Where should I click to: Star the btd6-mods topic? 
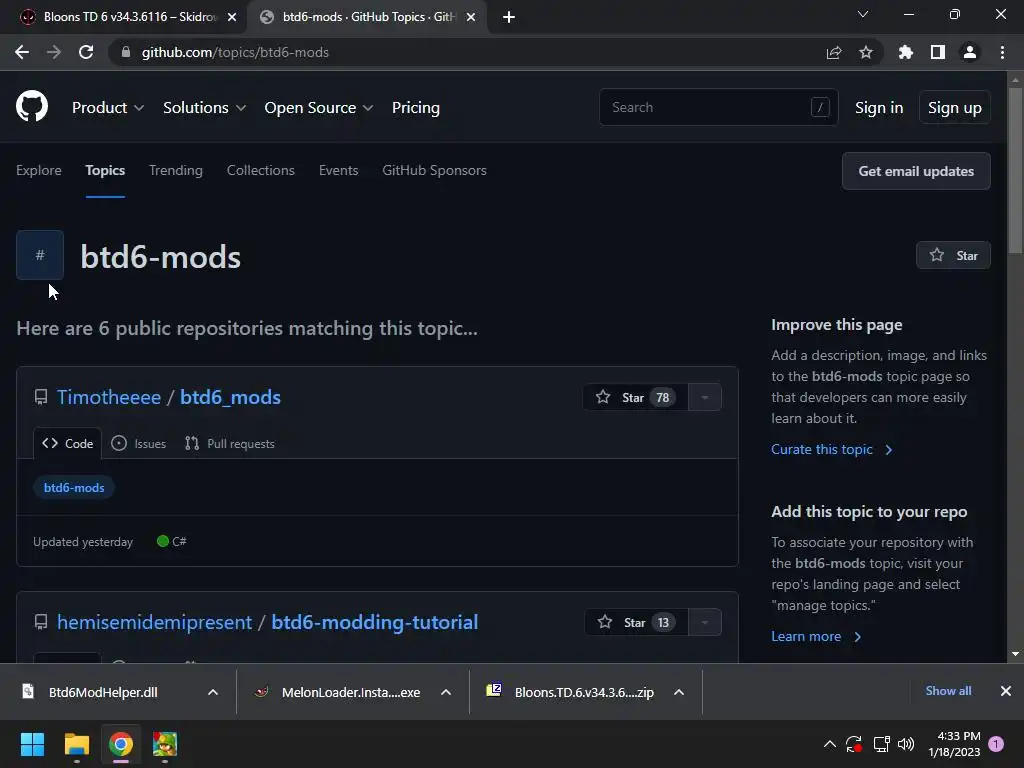[953, 255]
